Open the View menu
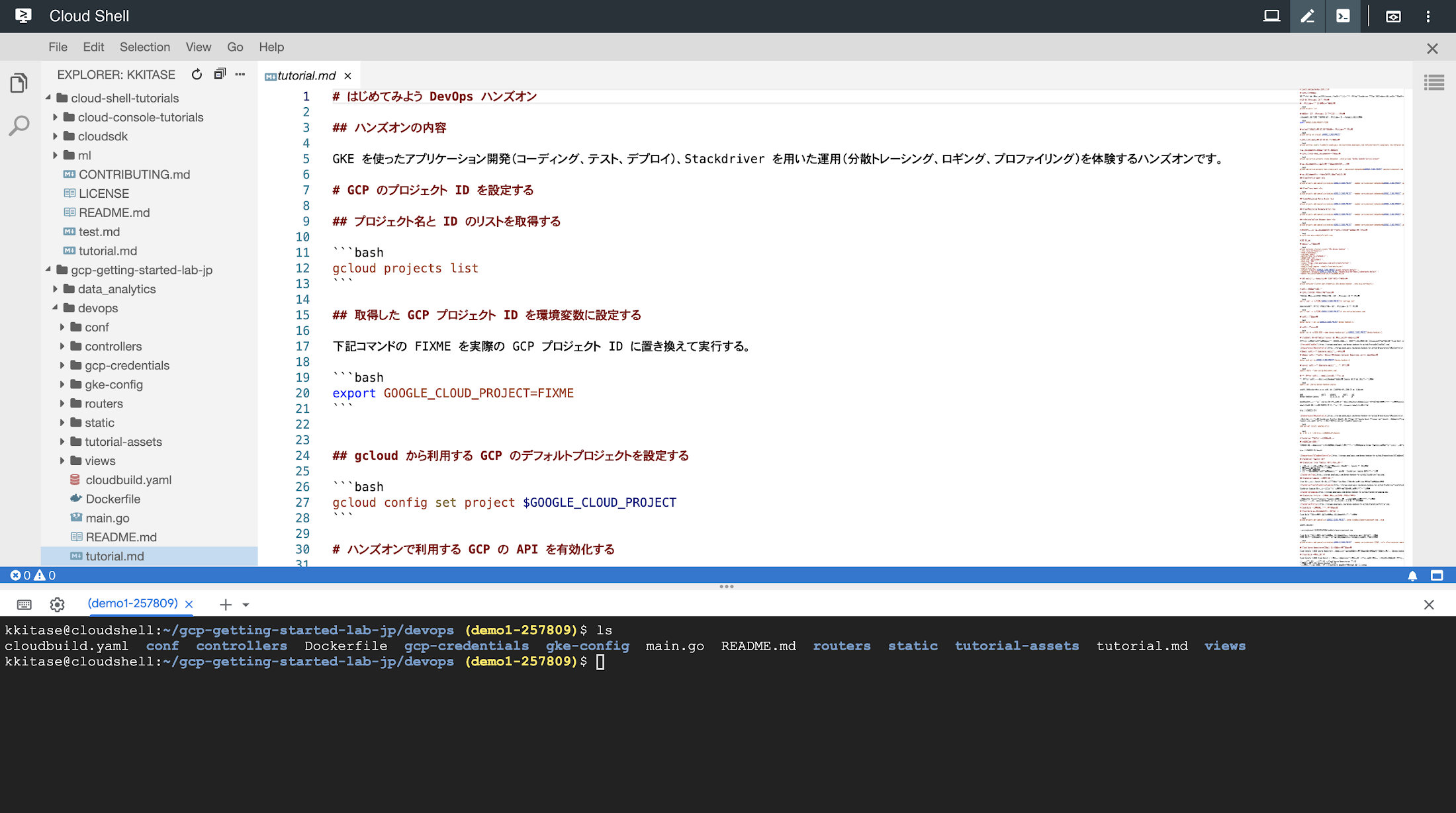This screenshot has width=1456, height=813. pyautogui.click(x=199, y=47)
